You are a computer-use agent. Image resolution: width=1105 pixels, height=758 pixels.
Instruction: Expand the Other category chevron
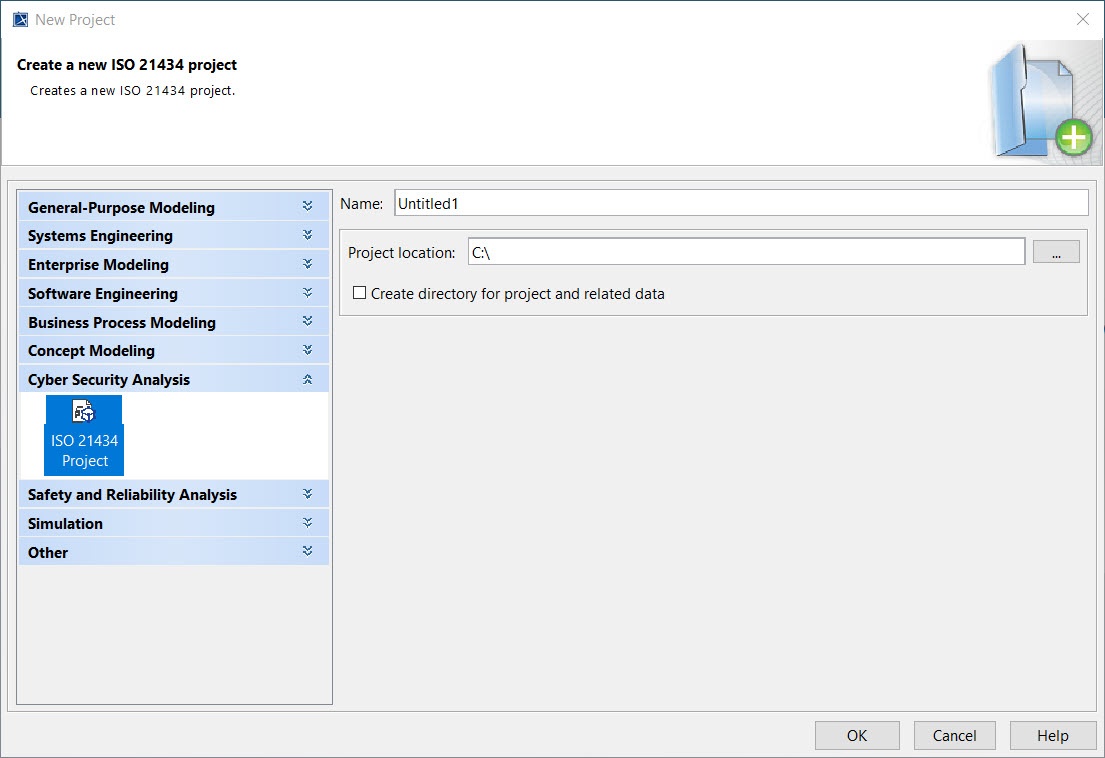click(x=308, y=552)
